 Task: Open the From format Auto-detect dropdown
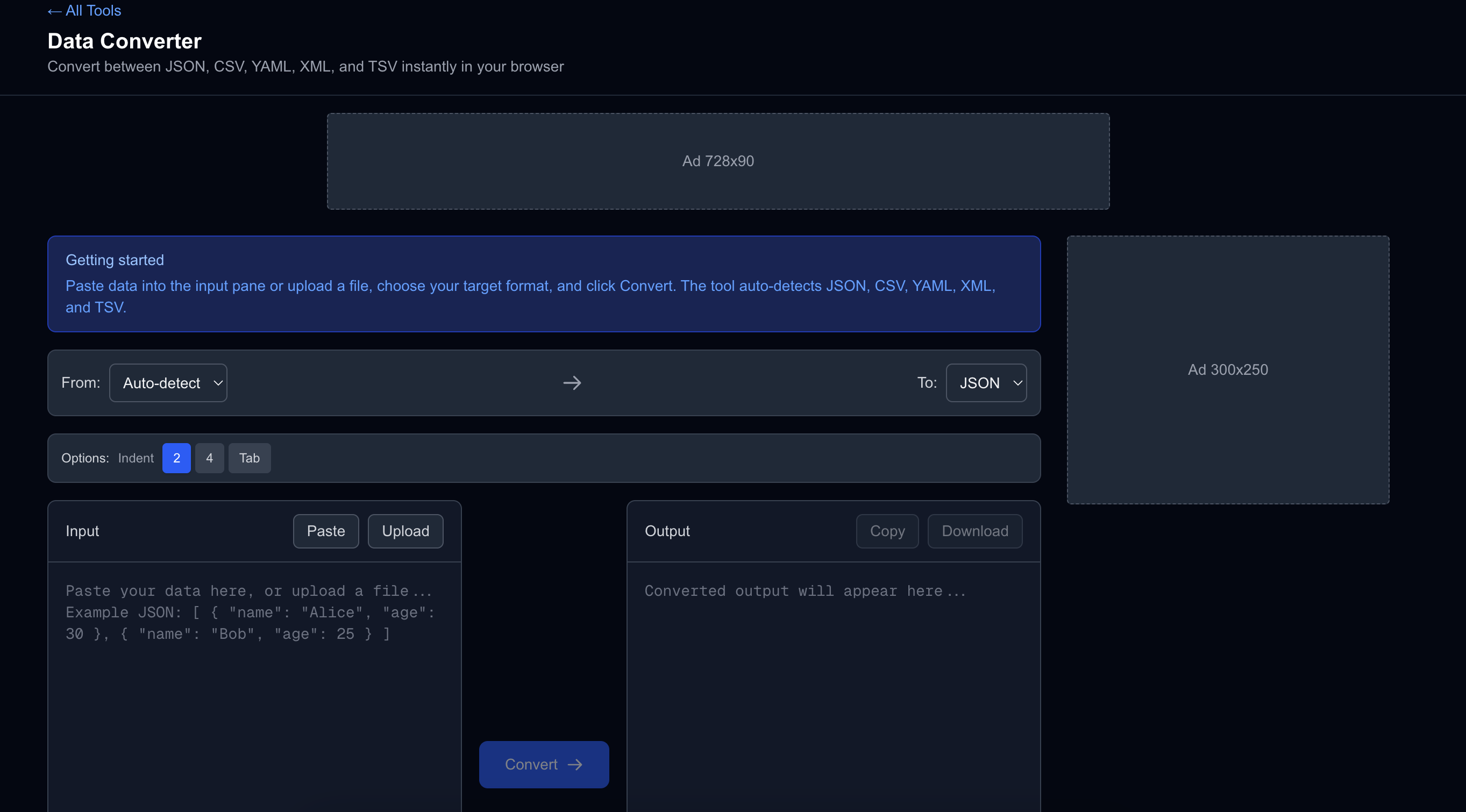pyautogui.click(x=168, y=382)
